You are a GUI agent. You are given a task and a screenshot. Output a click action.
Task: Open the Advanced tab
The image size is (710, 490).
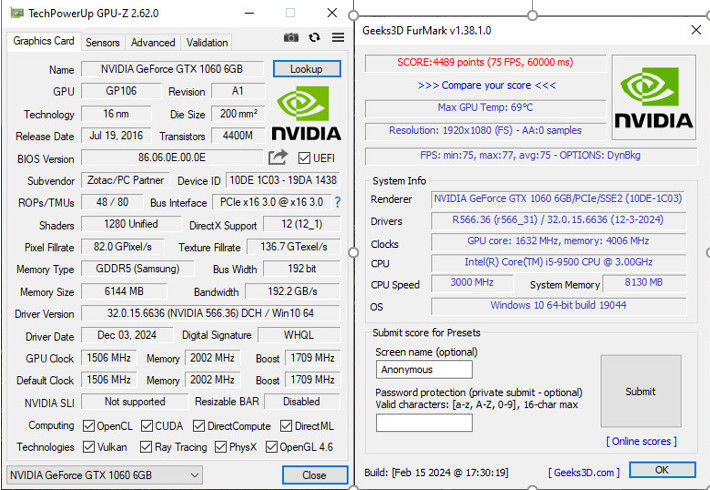pyautogui.click(x=153, y=43)
